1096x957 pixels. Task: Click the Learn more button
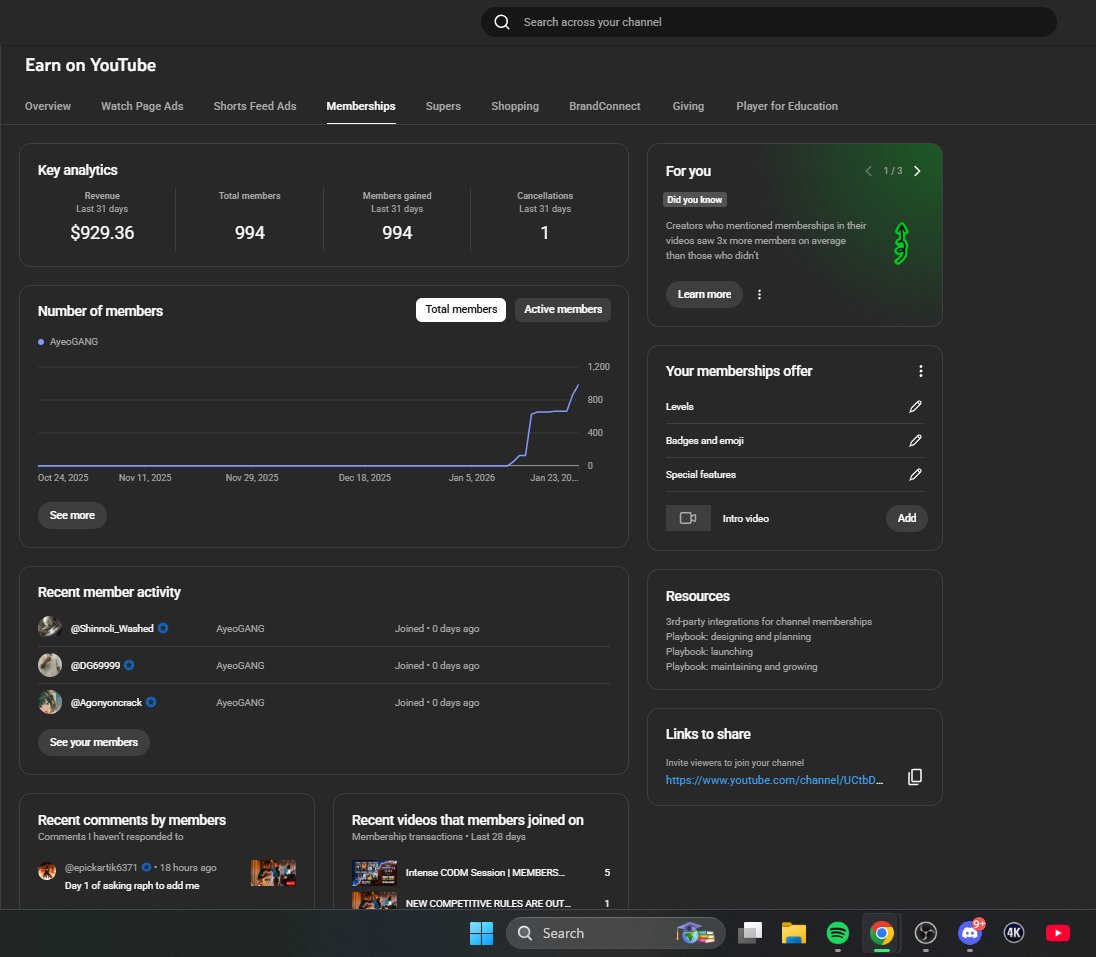pos(704,294)
